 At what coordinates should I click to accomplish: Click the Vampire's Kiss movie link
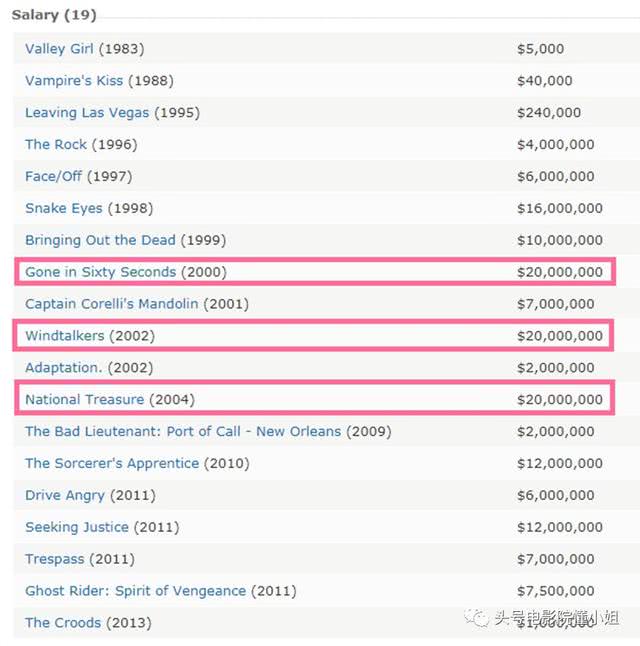tap(73, 81)
